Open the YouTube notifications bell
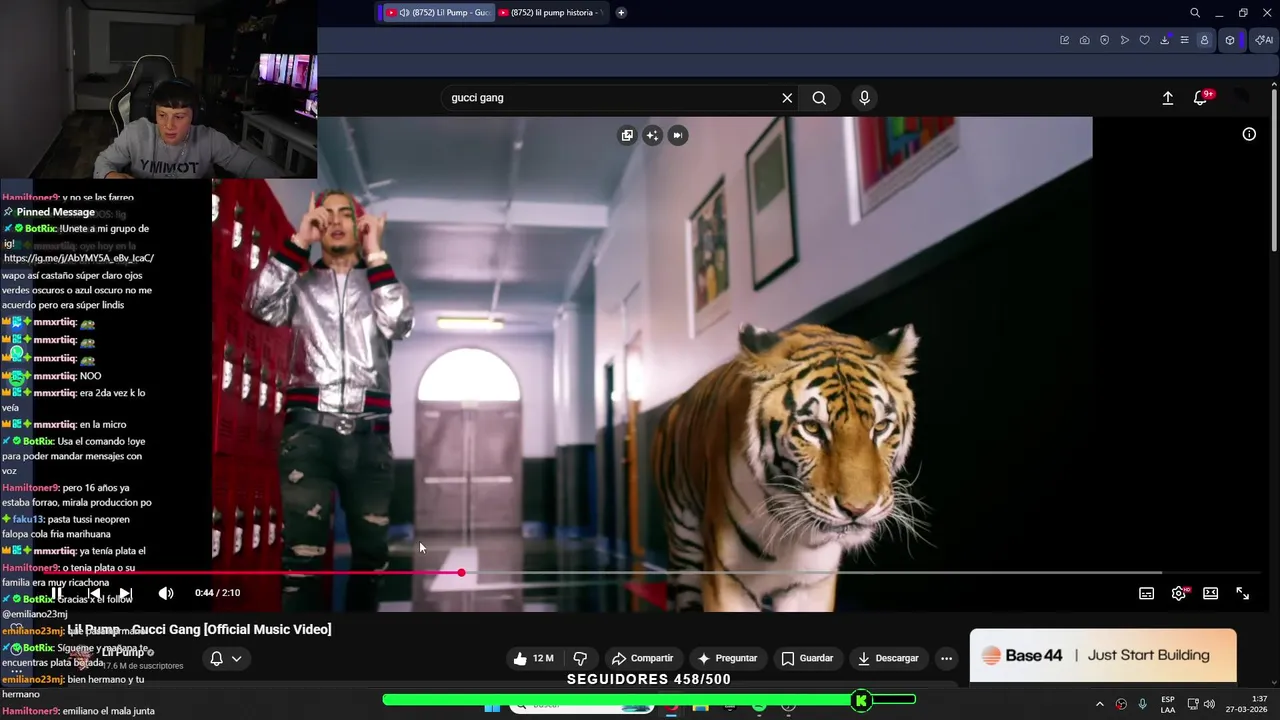Screen dimensions: 1280x720 click(1200, 98)
